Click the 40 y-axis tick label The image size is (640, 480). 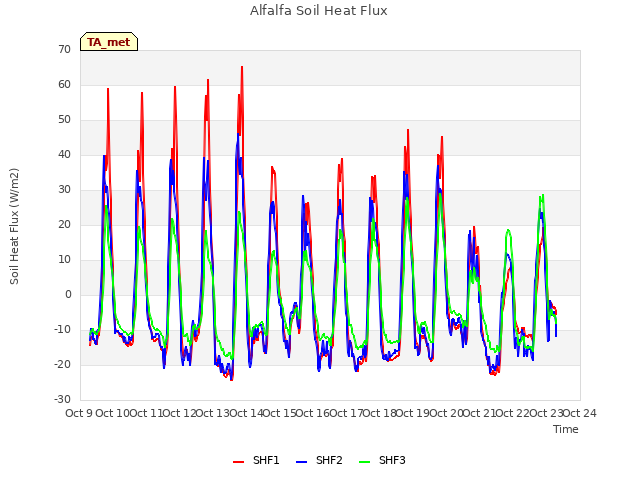click(x=64, y=155)
